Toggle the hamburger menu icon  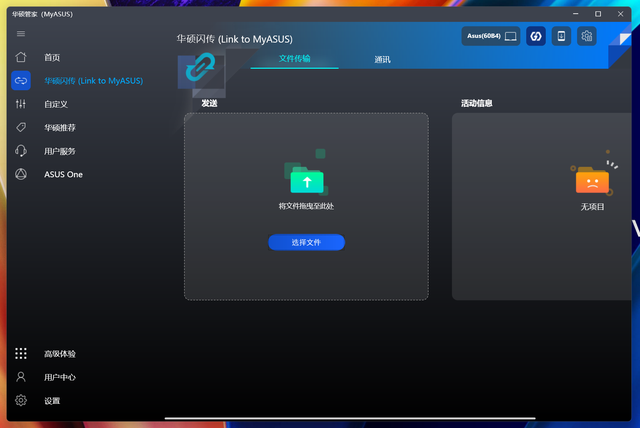click(21, 33)
